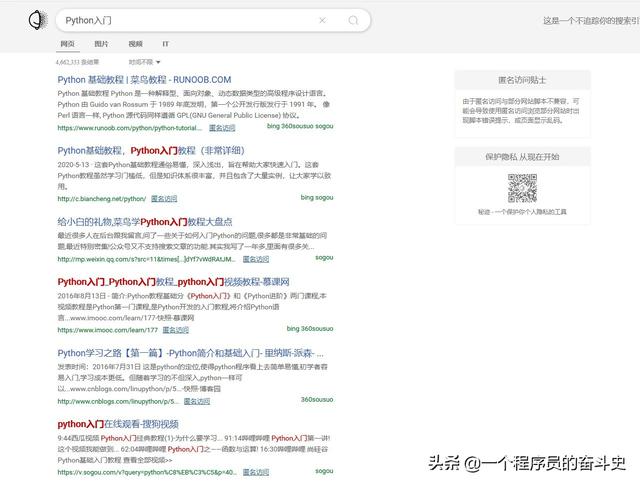The image size is (640, 485).
Task: Click the privacy QR code image
Action: [522, 188]
